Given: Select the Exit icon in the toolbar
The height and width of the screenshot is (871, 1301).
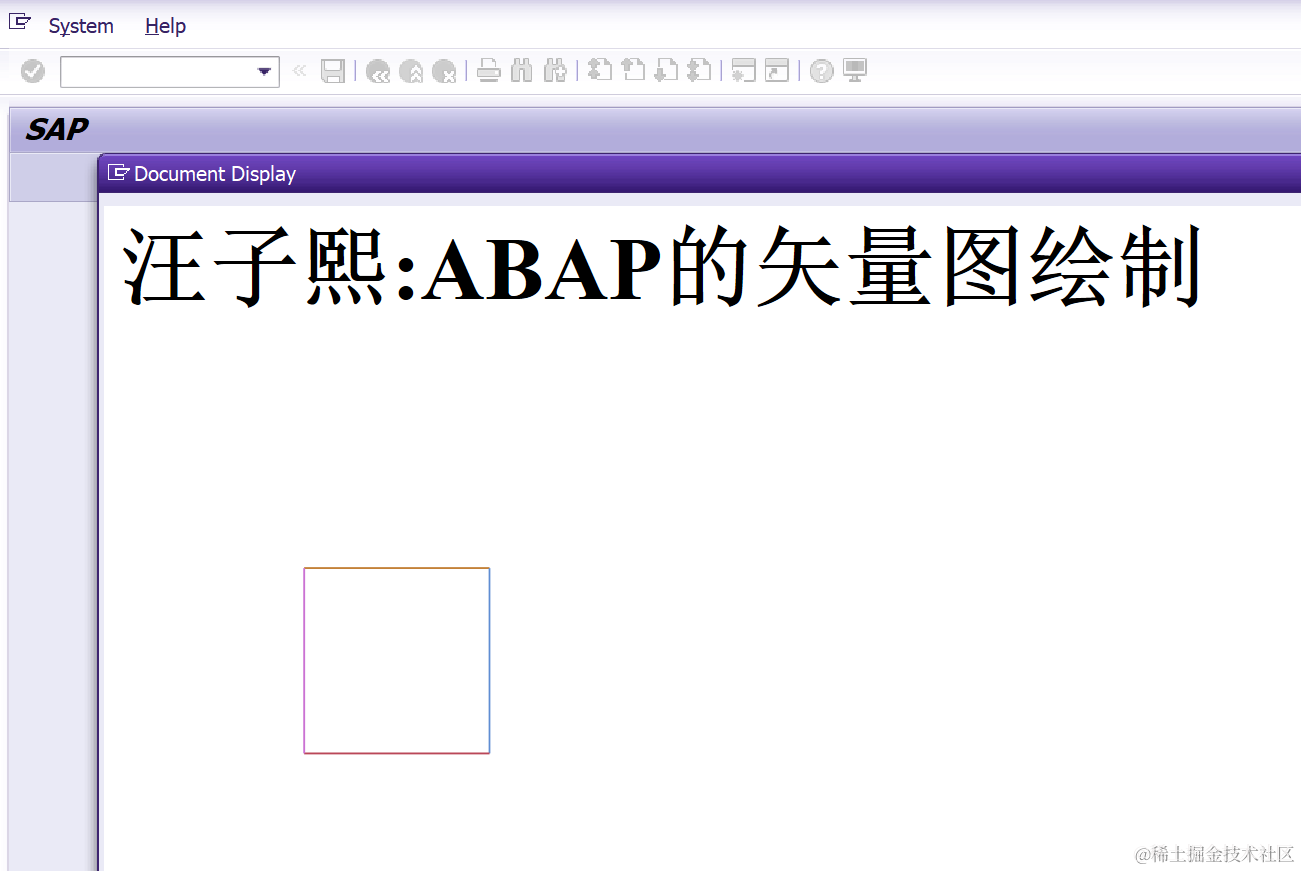Looking at the screenshot, I should click(411, 71).
